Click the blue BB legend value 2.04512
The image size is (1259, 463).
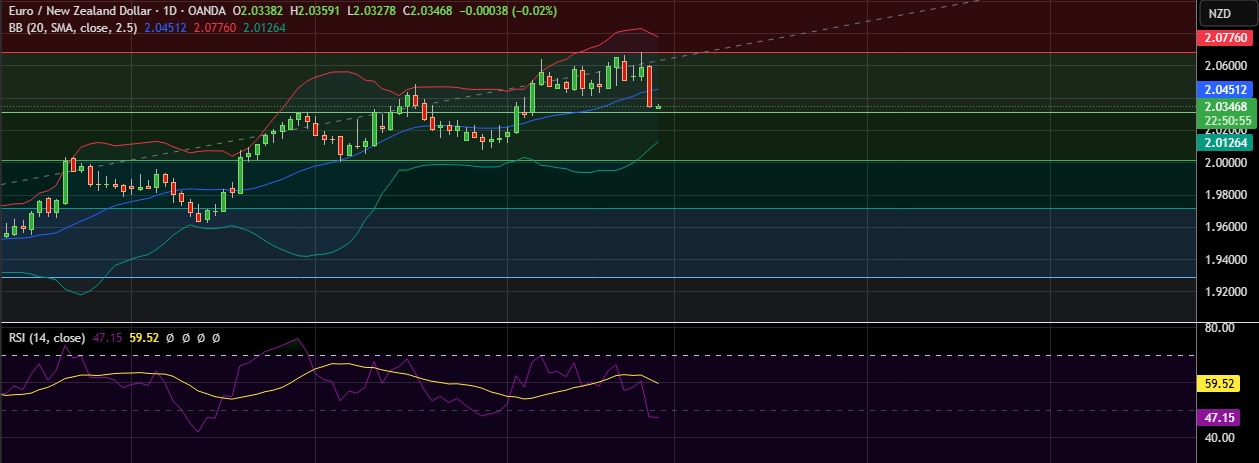165,27
